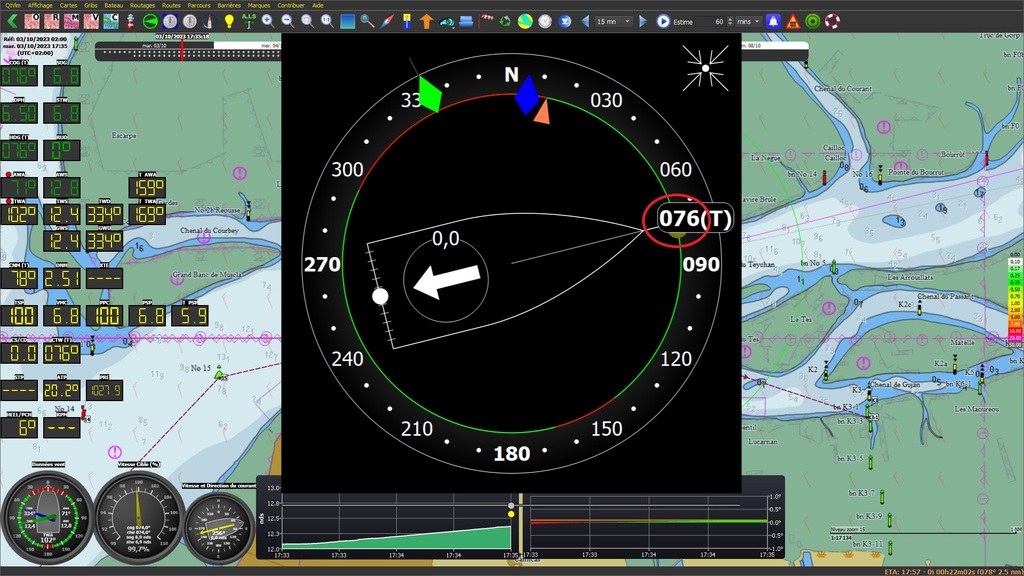The image size is (1024, 576).
Task: Click the Estime spinner arrows
Action: tap(729, 21)
